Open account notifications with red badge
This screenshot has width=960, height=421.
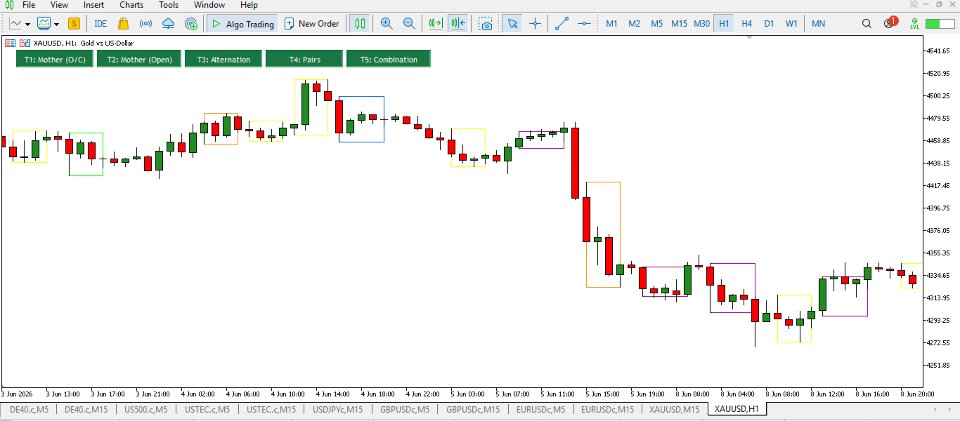tap(890, 23)
